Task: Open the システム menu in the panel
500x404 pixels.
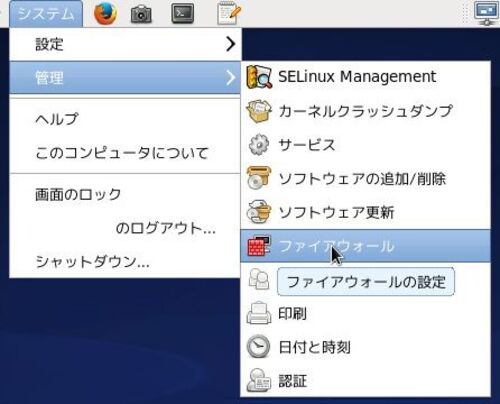Action: point(46,14)
